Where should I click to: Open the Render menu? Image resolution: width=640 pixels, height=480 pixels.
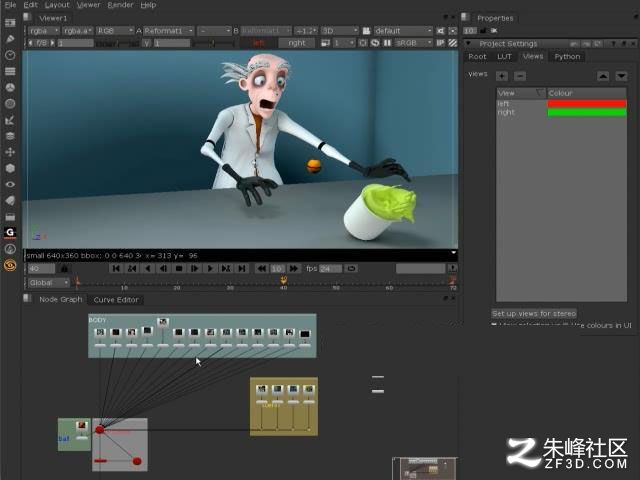(x=120, y=5)
